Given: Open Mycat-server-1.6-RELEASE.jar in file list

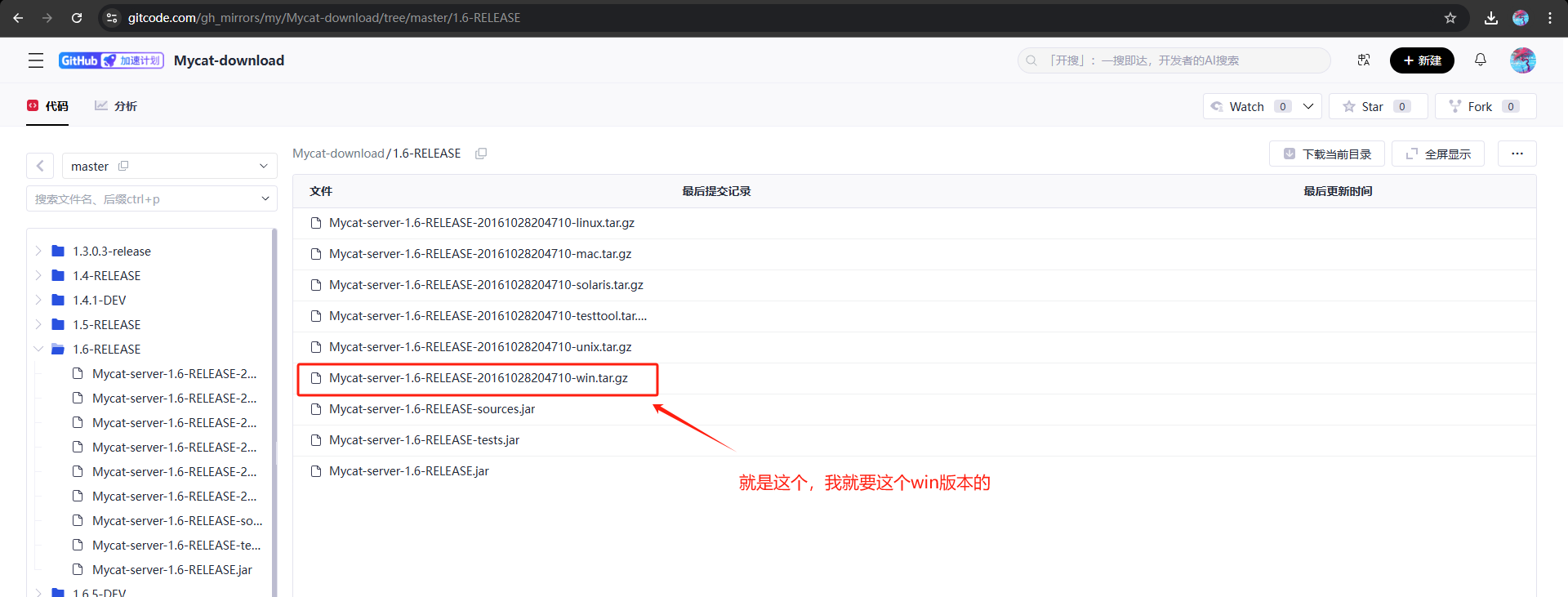Looking at the screenshot, I should click(409, 471).
